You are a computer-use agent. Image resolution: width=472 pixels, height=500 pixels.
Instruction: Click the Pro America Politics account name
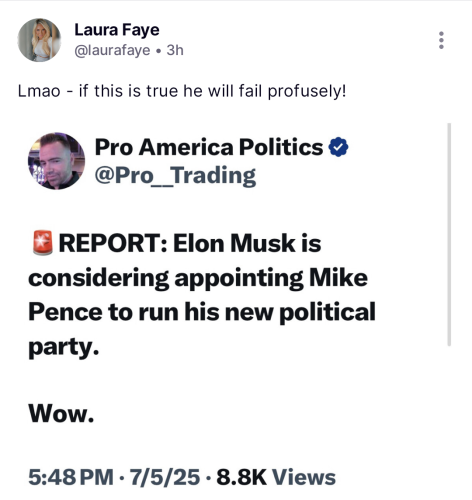209,147
